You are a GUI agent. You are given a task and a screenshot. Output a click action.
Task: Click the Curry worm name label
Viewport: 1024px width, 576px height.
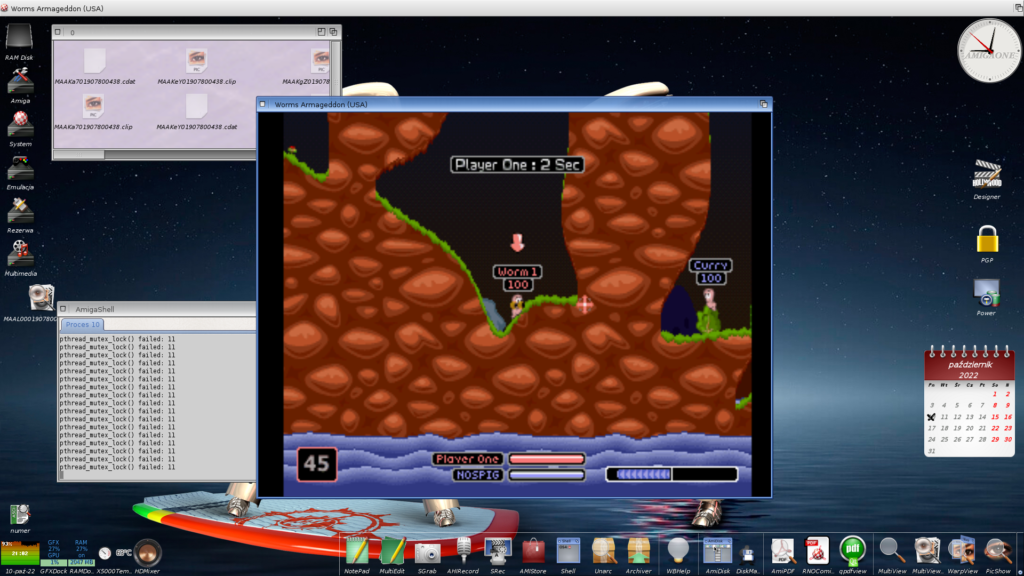(711, 265)
